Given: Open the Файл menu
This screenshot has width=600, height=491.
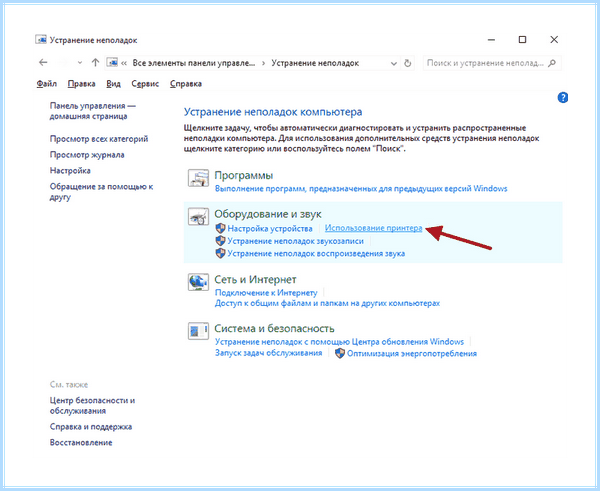Looking at the screenshot, I should [x=47, y=84].
